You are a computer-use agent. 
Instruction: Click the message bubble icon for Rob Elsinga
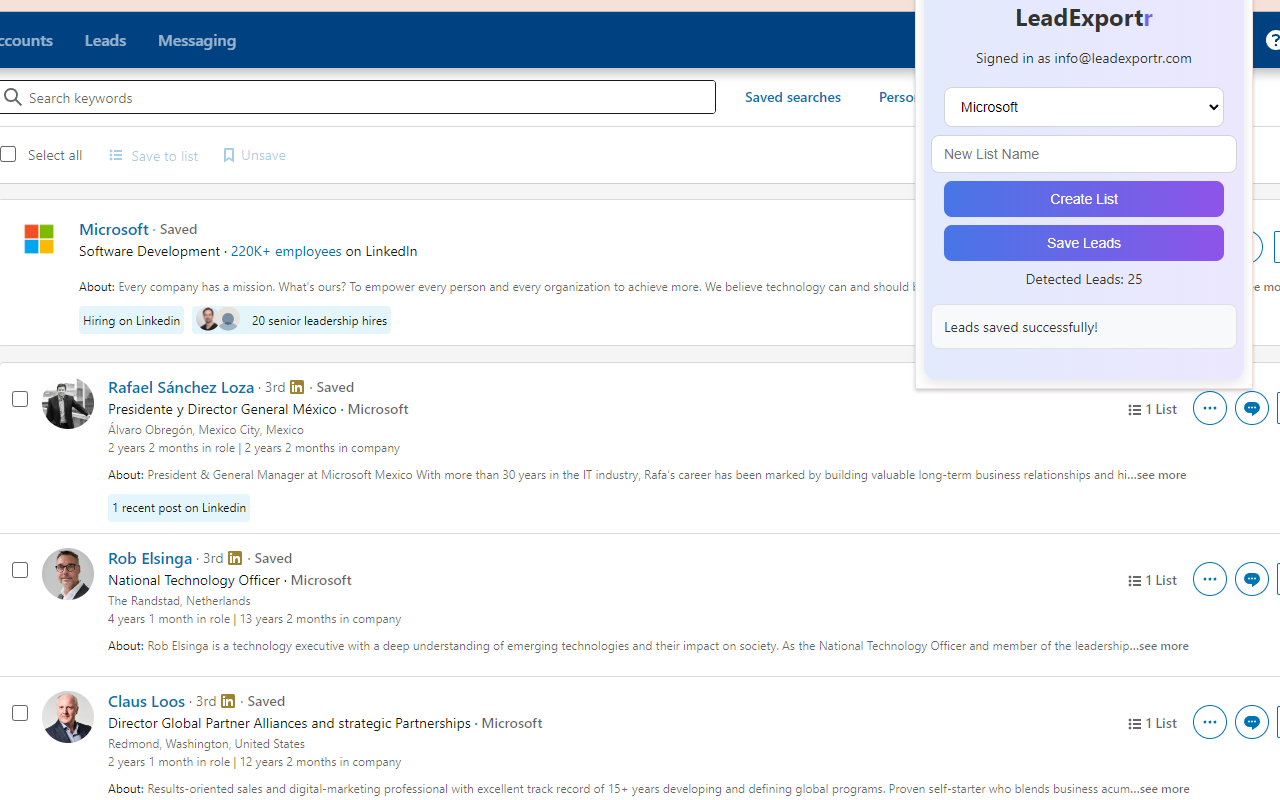pos(1252,579)
